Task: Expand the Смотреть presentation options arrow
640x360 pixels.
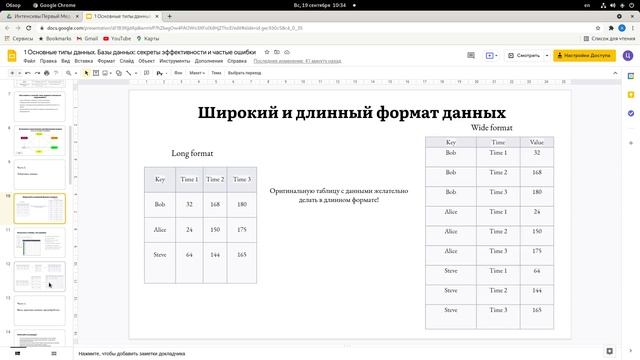Action: (547, 55)
